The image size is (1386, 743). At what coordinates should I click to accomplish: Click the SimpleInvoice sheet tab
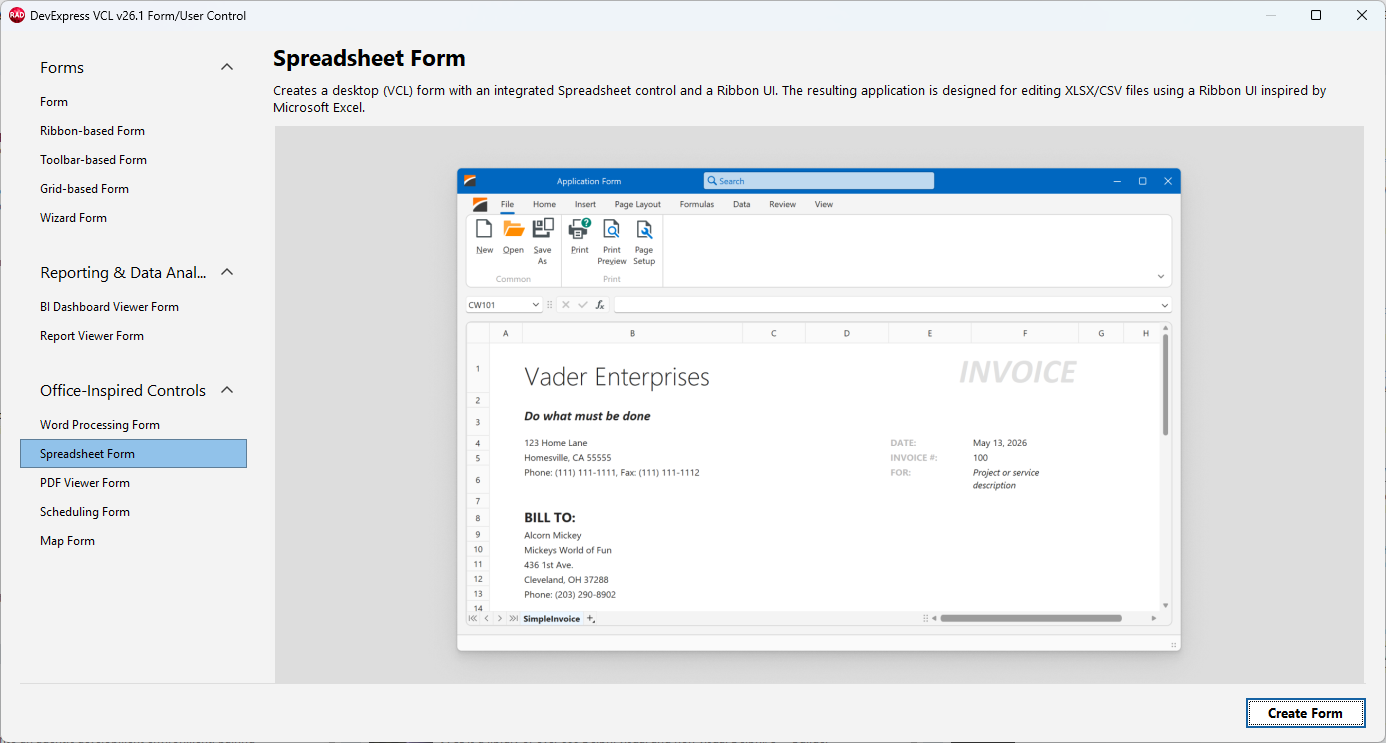551,619
